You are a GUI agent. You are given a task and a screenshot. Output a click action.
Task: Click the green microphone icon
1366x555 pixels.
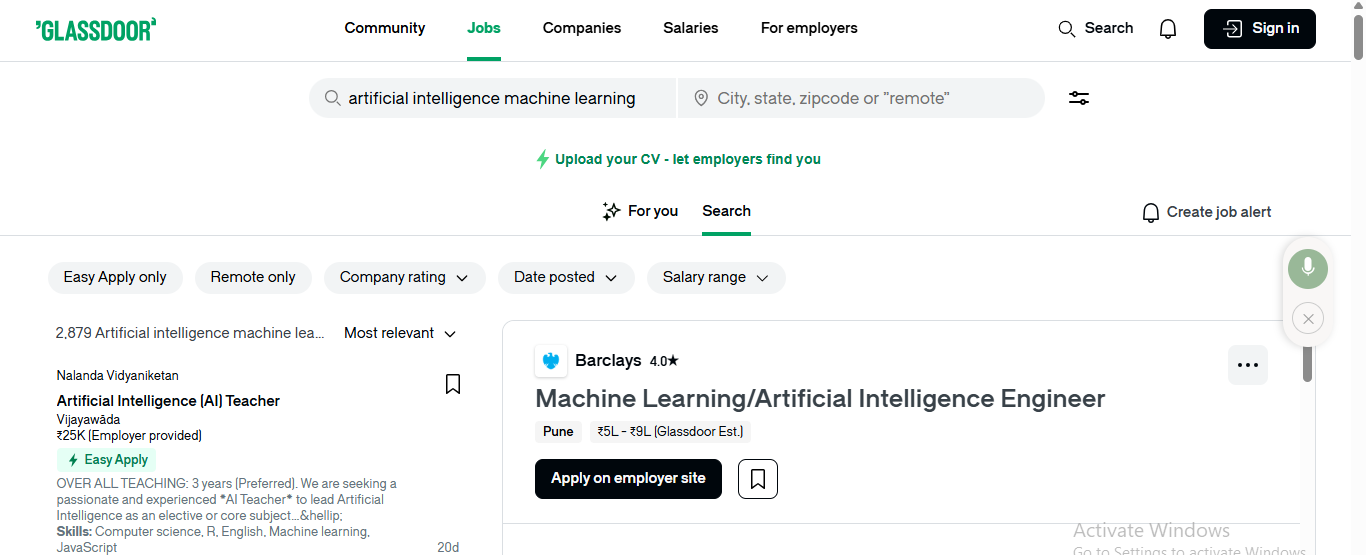(1307, 269)
